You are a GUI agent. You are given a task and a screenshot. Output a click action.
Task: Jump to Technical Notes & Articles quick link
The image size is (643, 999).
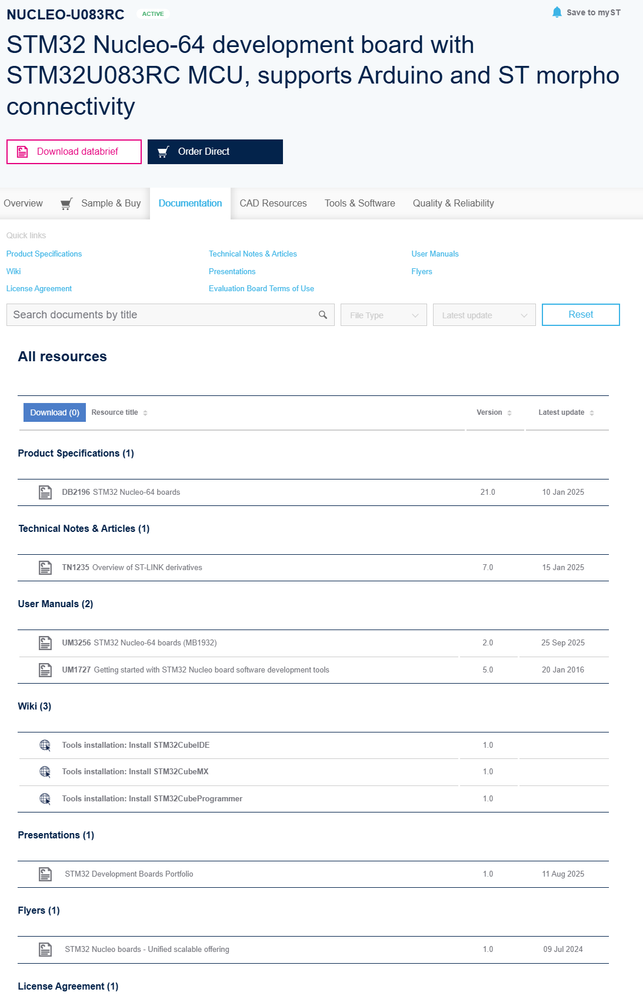point(252,254)
